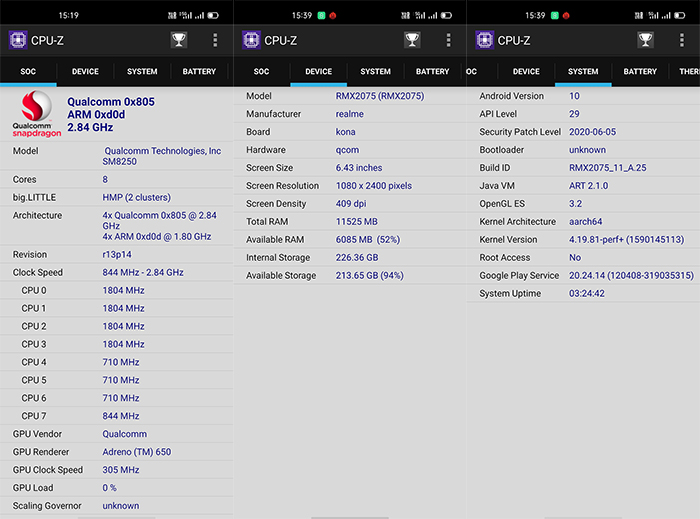Screen dimensions: 700x519
Task: Click the Android Version row
Action: pos(583,96)
